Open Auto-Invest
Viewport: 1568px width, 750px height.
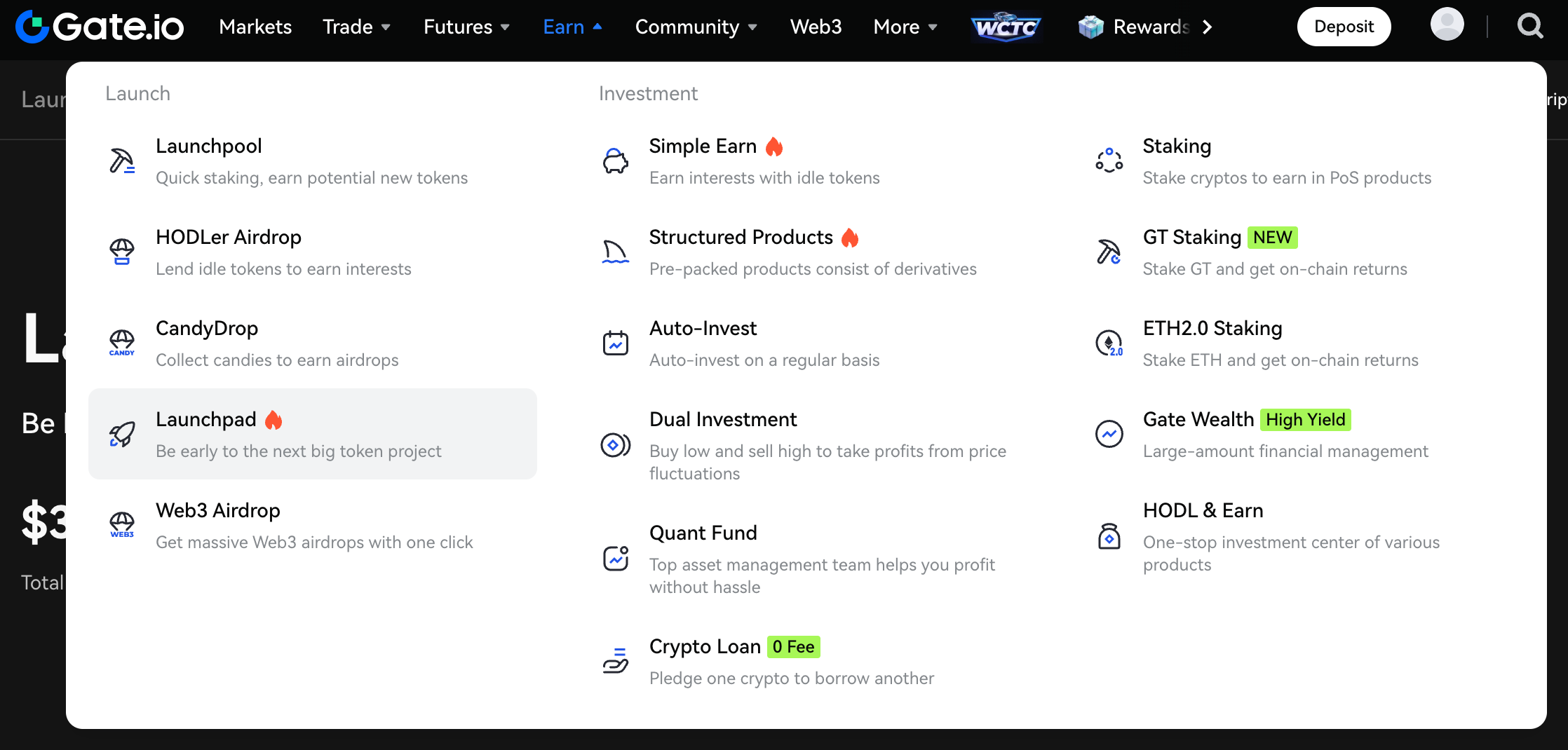coord(806,343)
